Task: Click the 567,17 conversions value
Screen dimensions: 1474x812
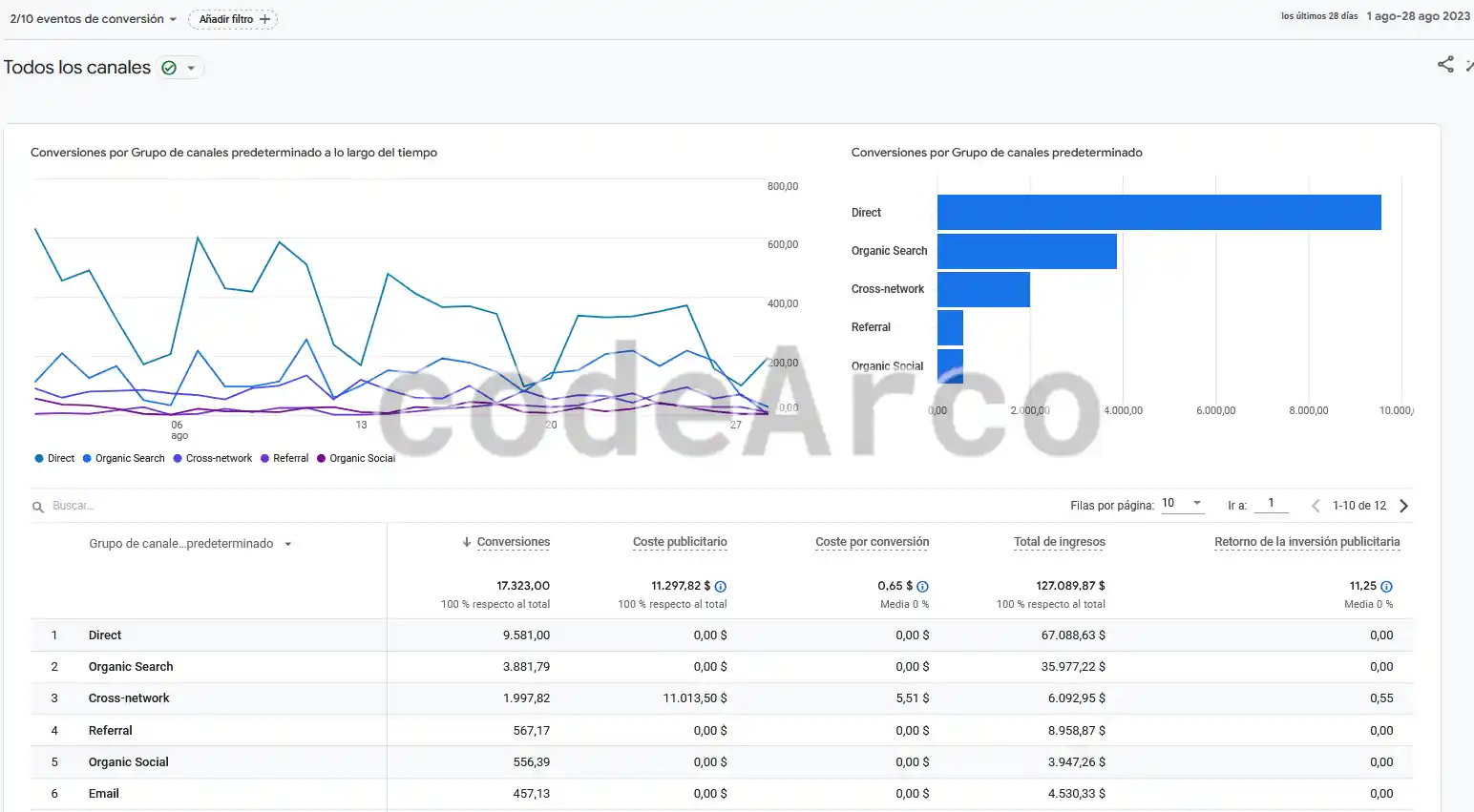Action: click(532, 731)
